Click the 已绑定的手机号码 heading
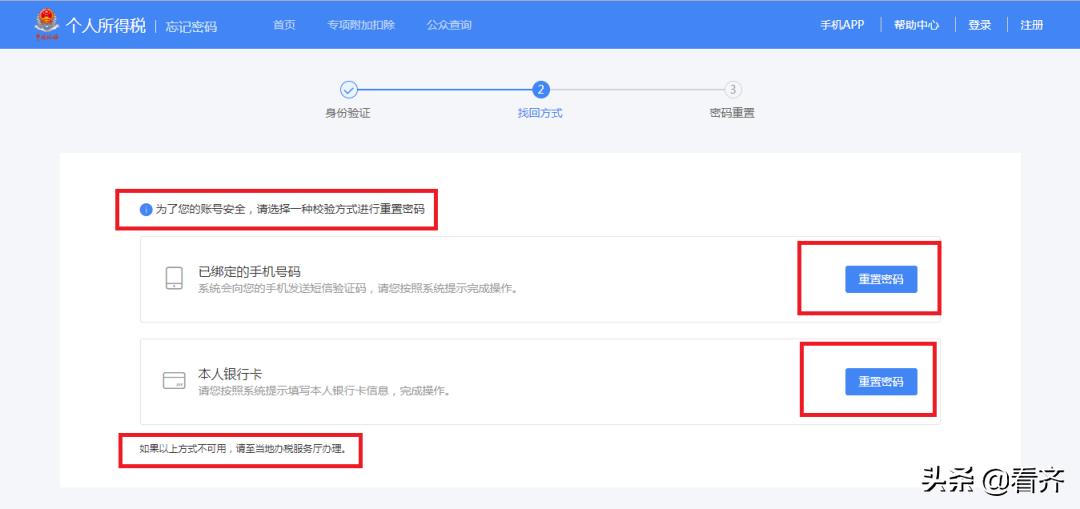Viewport: 1080px width, 509px height. [249, 271]
